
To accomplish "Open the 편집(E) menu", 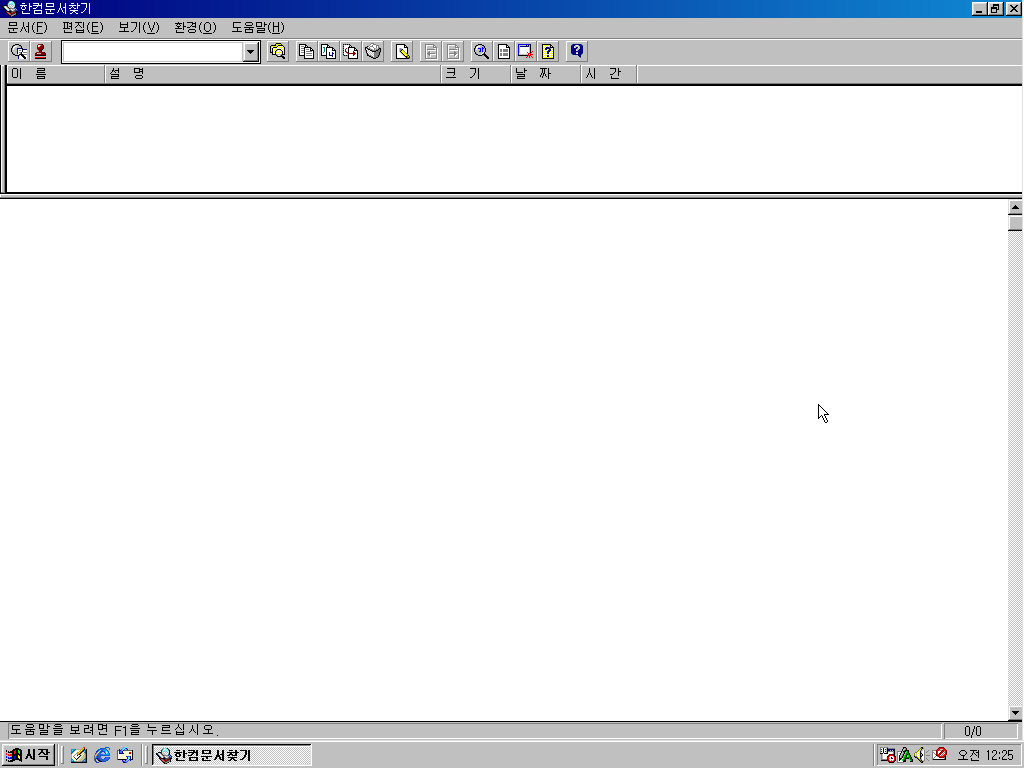I will [82, 27].
